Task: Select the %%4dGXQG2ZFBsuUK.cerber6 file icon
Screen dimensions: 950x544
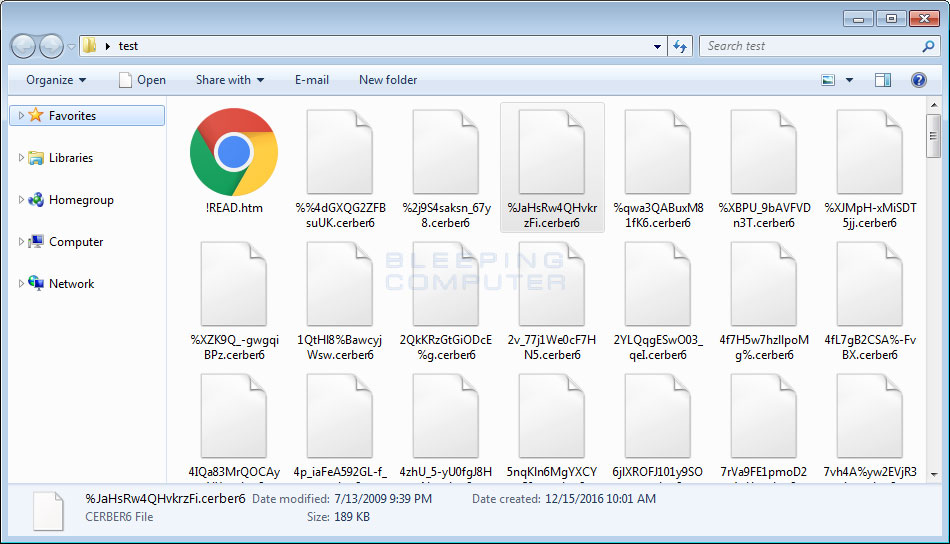Action: pos(340,152)
